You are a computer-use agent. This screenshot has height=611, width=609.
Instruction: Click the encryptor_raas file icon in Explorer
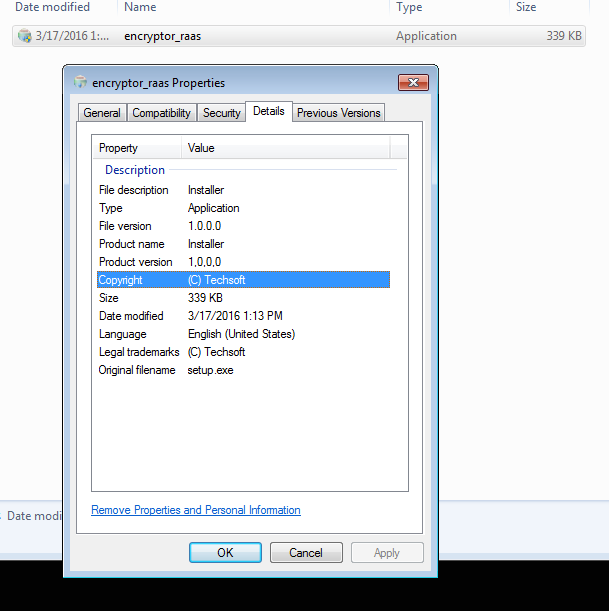pyautogui.click(x=25, y=36)
